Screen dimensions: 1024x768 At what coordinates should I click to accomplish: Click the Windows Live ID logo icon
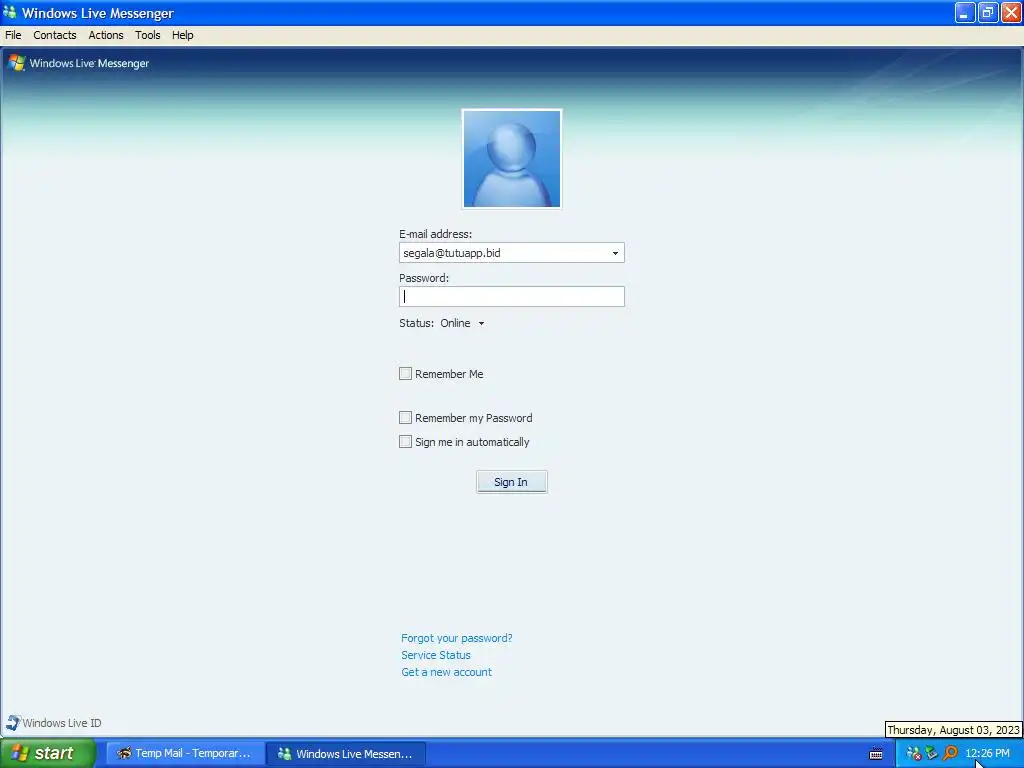click(x=12, y=722)
